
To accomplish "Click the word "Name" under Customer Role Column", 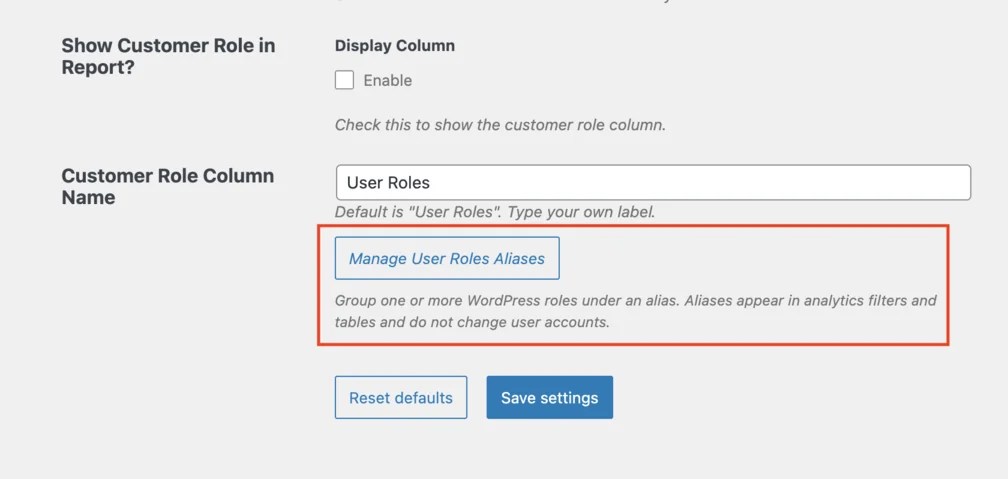I will [x=88, y=198].
